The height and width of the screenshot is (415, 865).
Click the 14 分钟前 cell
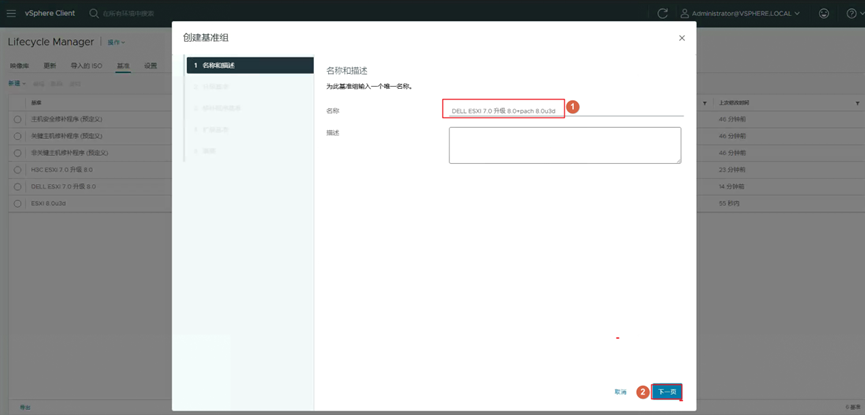(x=731, y=187)
